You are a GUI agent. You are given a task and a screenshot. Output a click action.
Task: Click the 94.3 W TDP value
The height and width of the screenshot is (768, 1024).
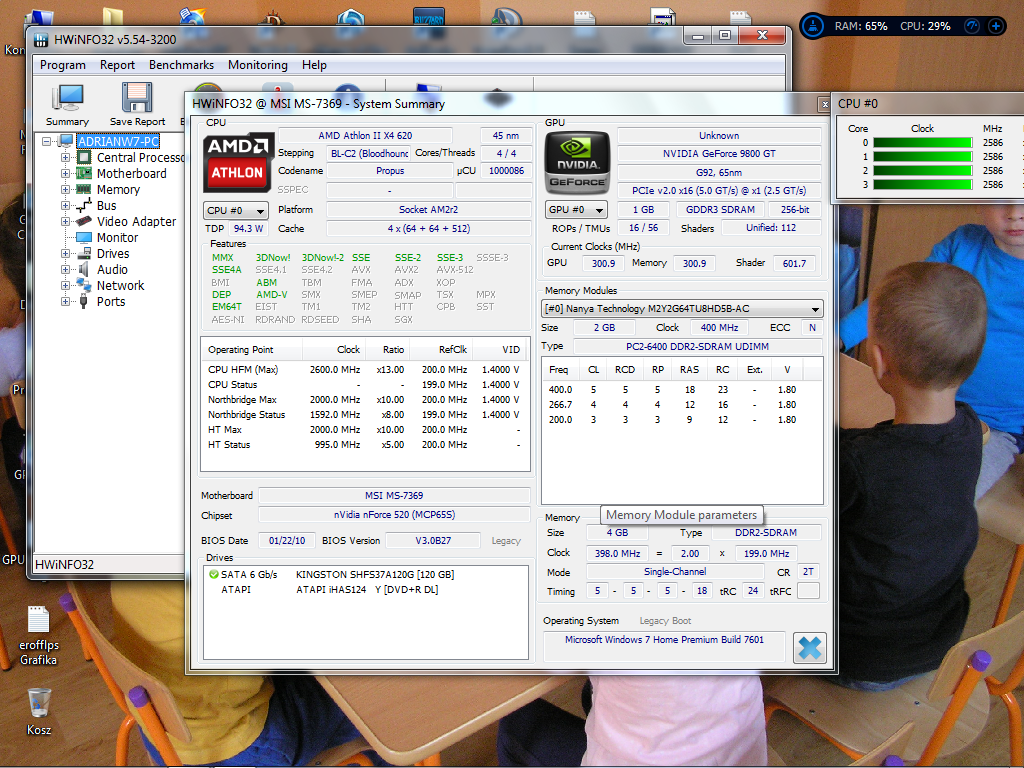click(x=248, y=229)
